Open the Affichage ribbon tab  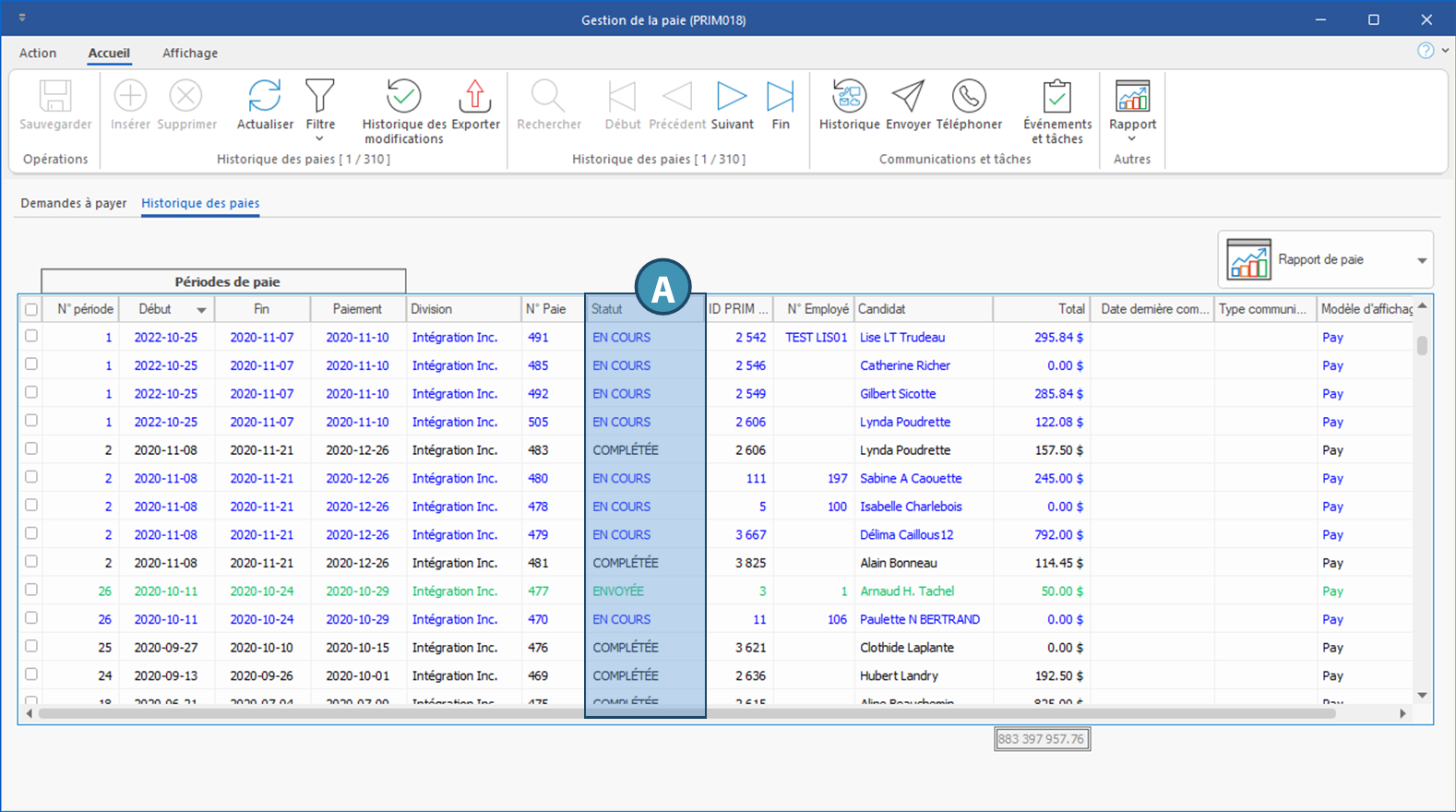[x=190, y=54]
